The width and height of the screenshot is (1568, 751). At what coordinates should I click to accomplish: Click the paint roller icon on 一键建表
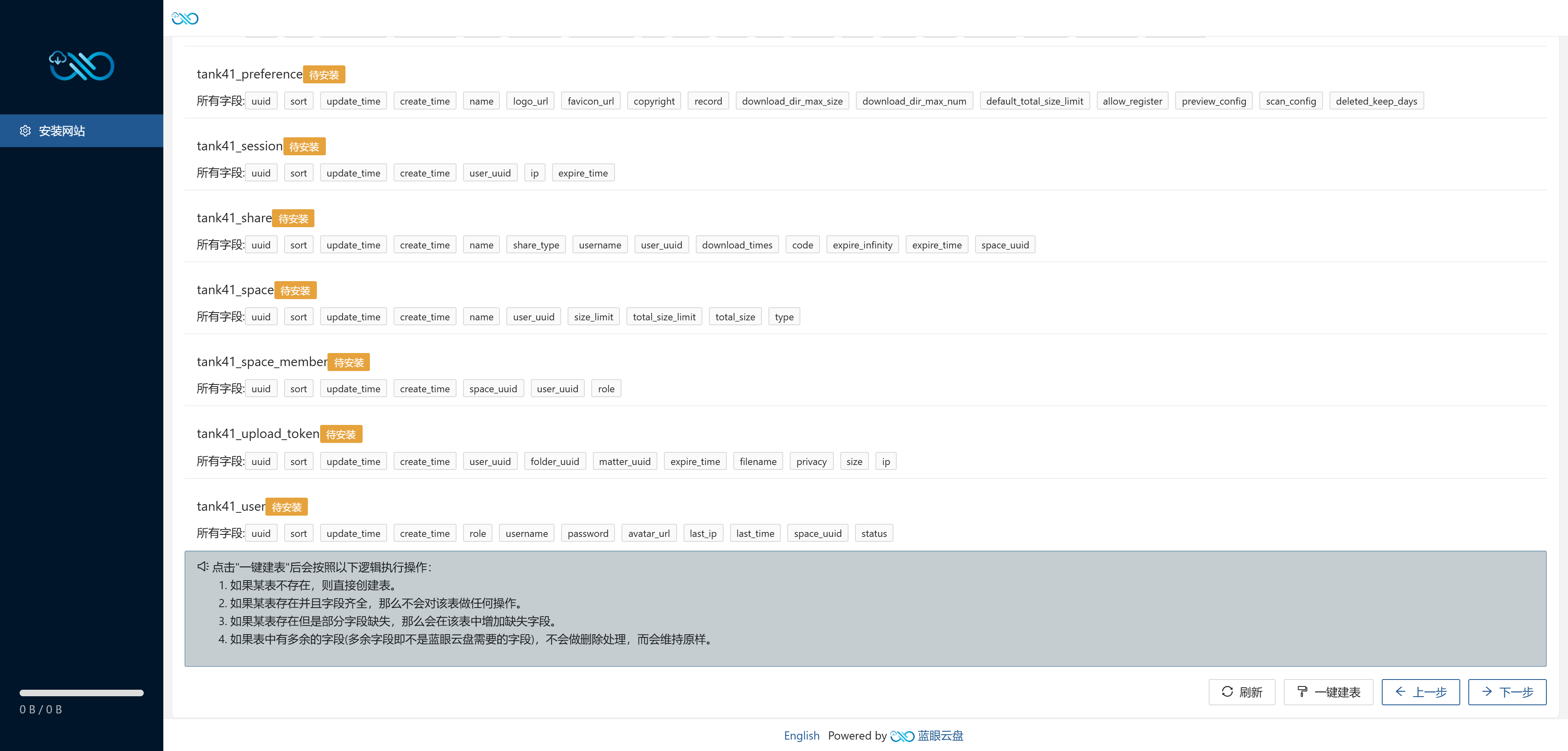(1302, 691)
